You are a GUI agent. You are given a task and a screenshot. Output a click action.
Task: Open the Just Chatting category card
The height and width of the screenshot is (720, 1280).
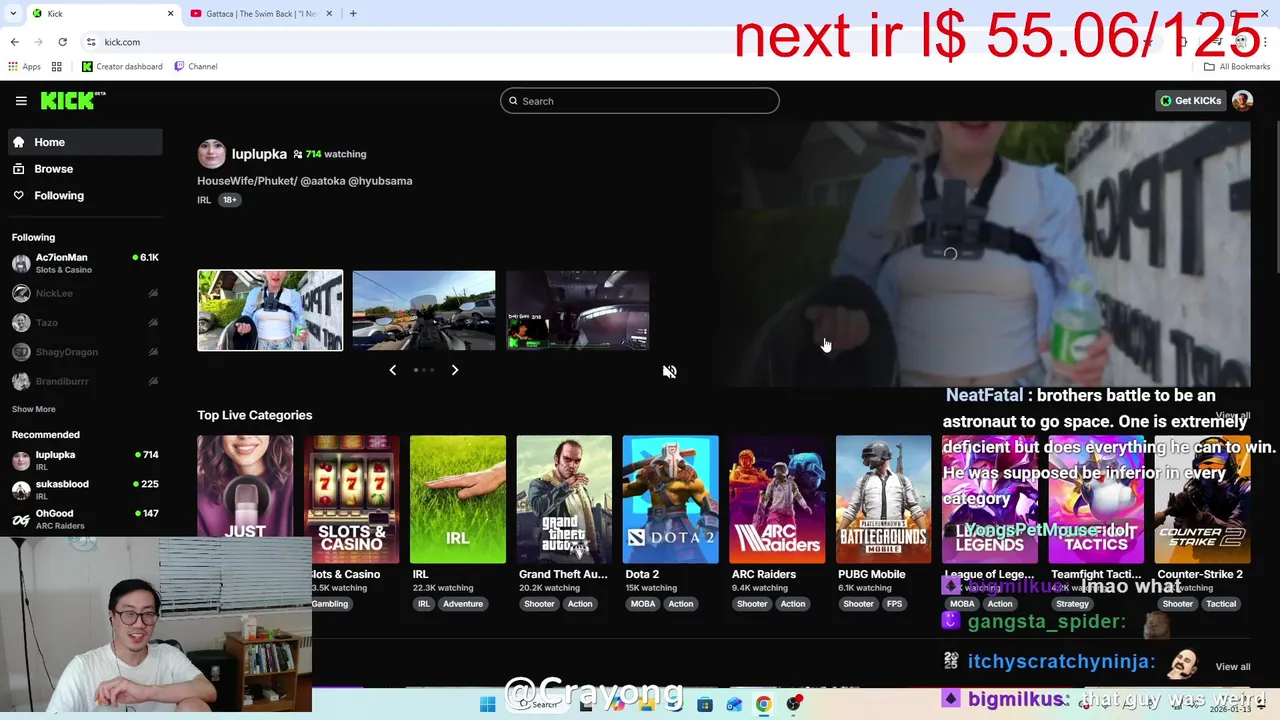point(245,499)
